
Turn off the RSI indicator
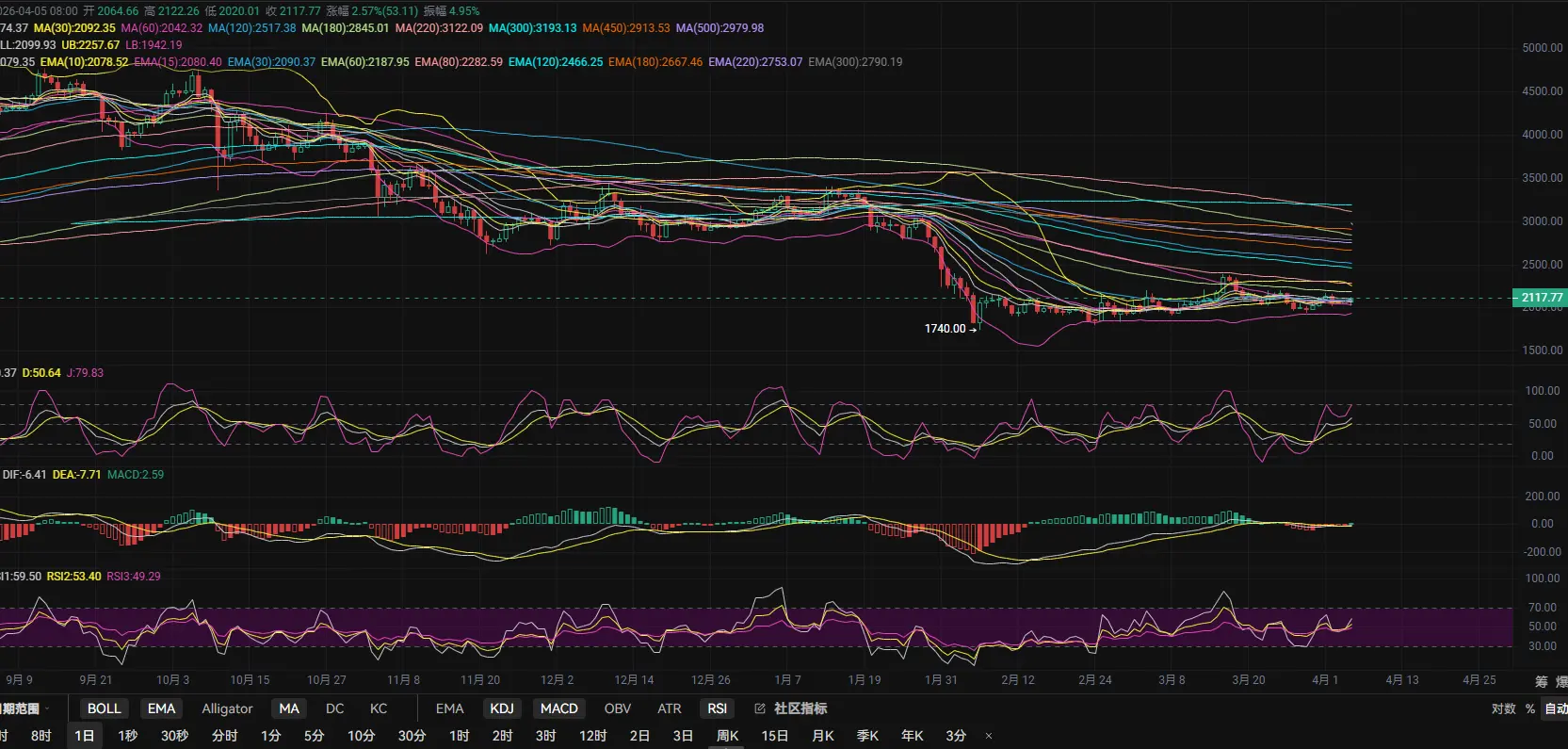tap(718, 708)
